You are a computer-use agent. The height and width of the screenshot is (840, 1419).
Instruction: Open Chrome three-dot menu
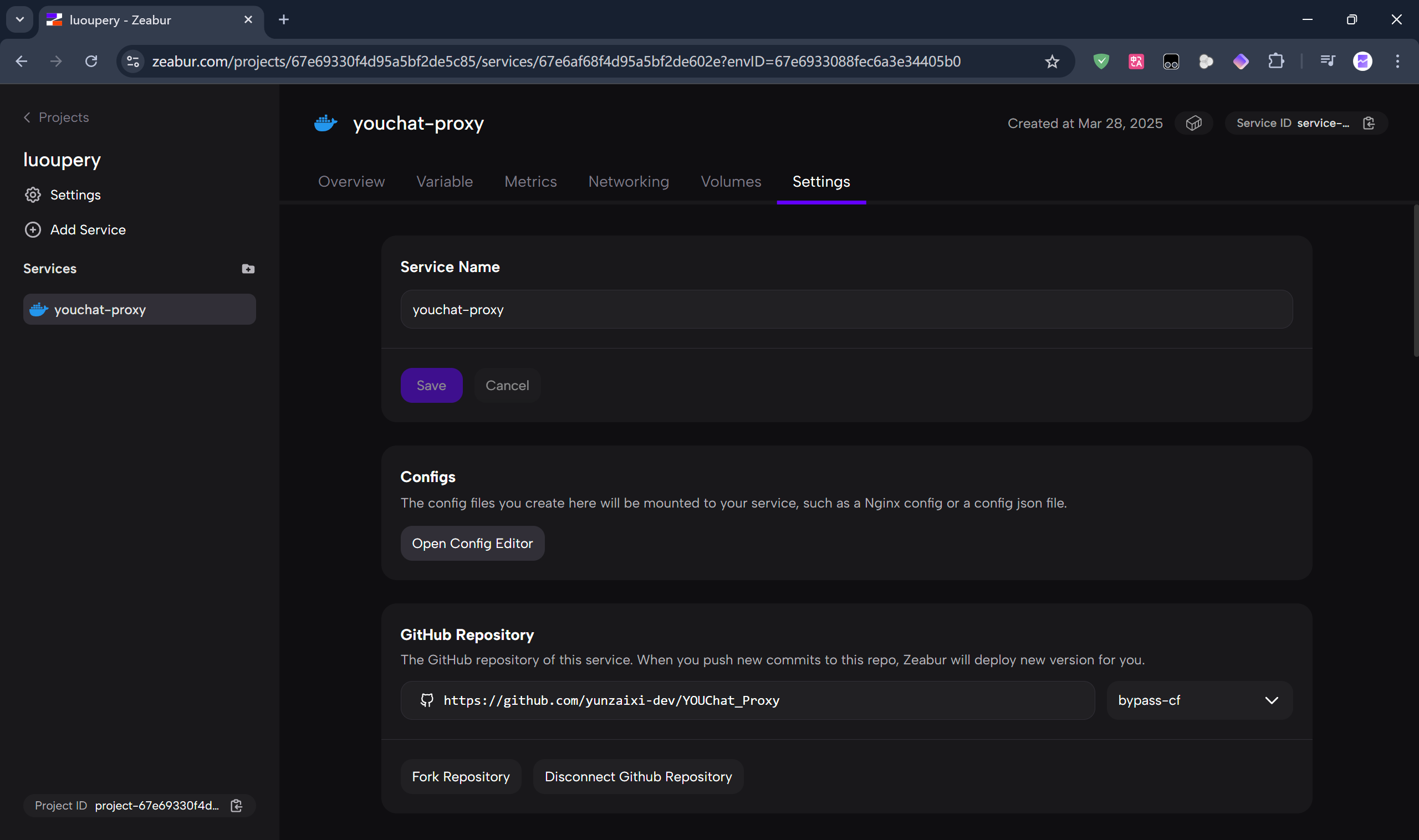[1397, 61]
